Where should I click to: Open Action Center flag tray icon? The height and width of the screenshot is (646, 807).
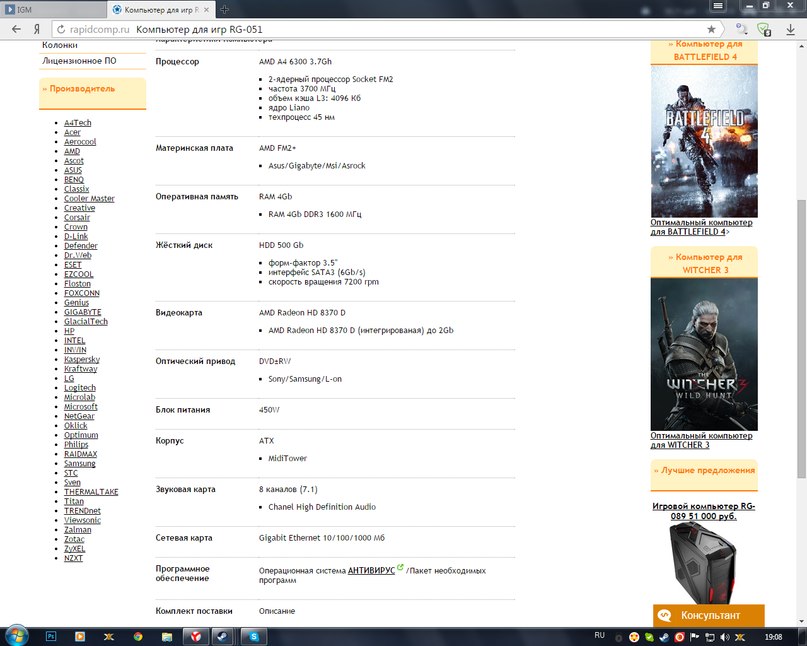click(695, 637)
